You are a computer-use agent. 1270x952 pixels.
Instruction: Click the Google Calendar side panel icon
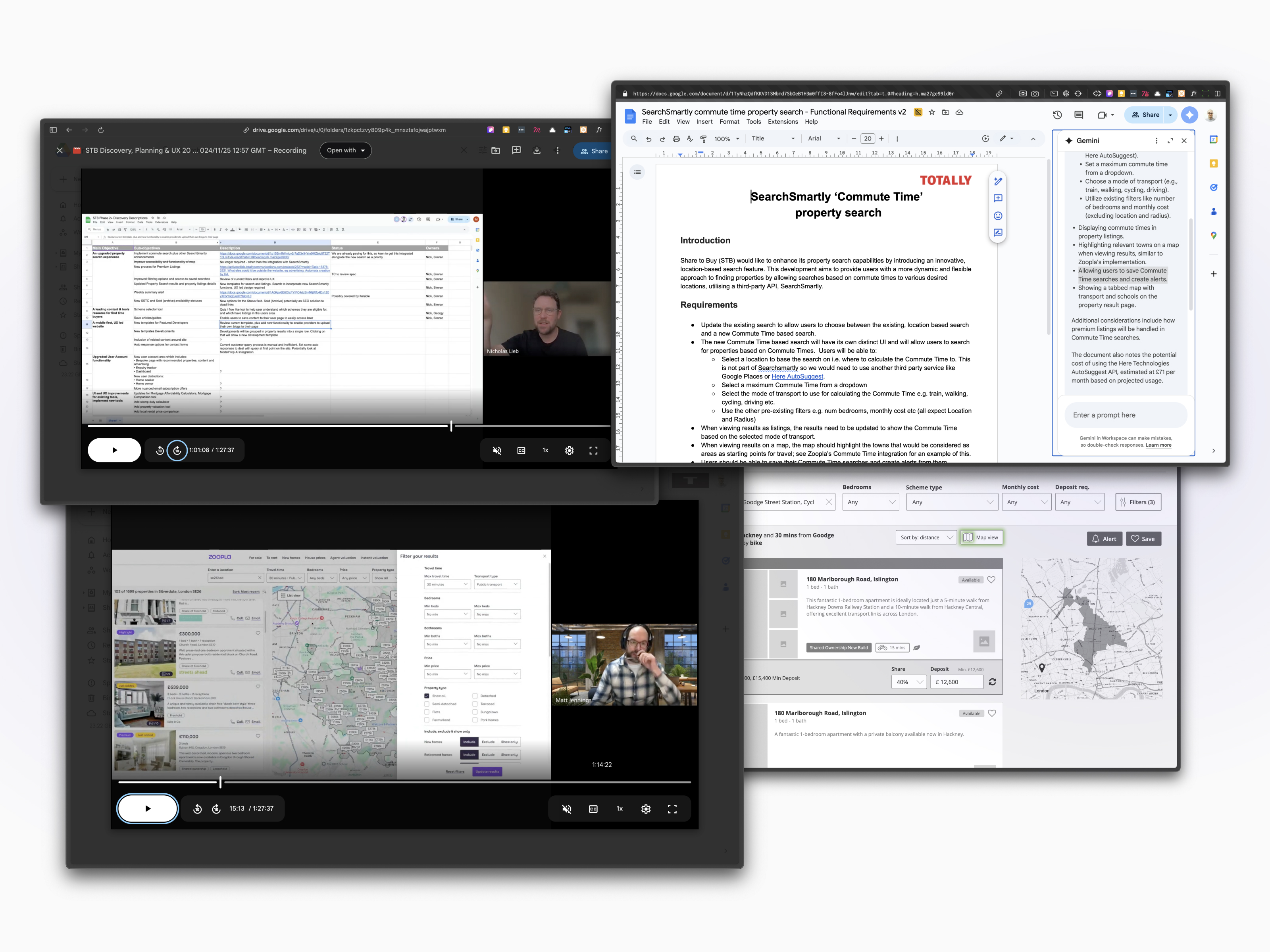[1213, 140]
